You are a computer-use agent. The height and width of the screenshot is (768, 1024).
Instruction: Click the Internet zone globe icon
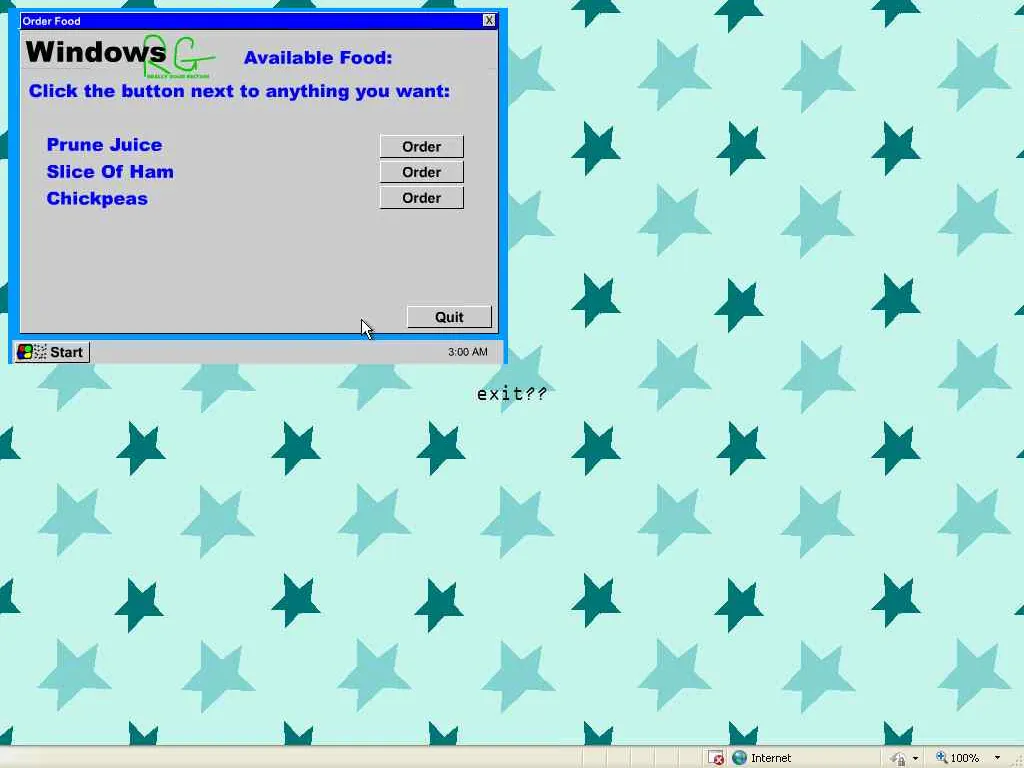(x=739, y=758)
